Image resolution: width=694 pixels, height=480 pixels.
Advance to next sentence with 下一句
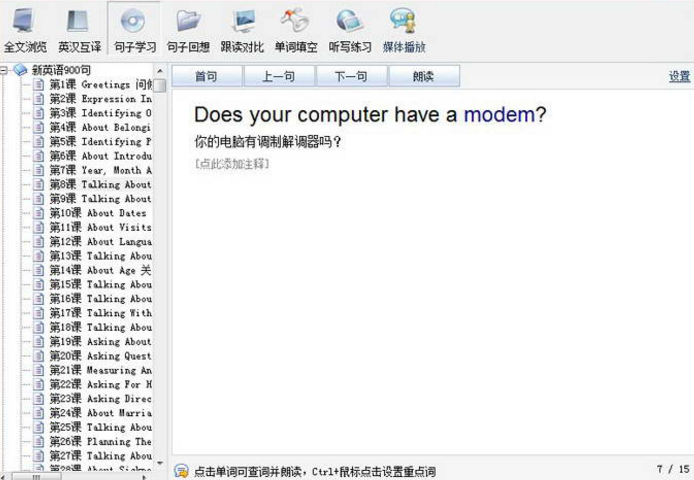pos(351,77)
